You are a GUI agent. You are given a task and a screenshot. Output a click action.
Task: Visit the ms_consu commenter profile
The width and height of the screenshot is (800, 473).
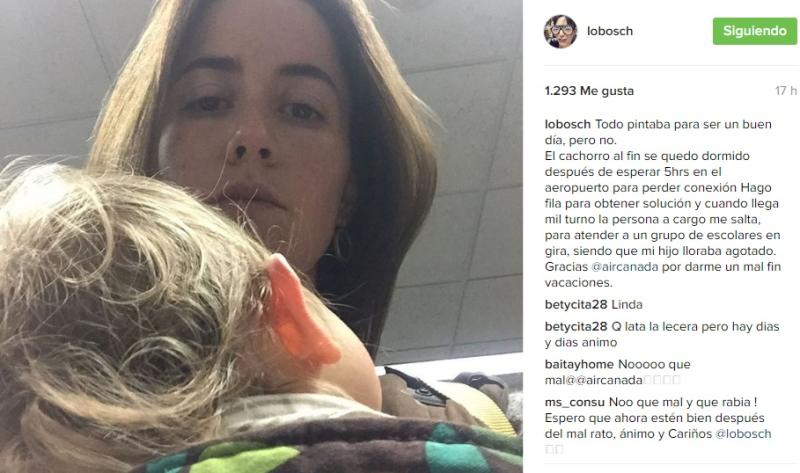point(574,402)
